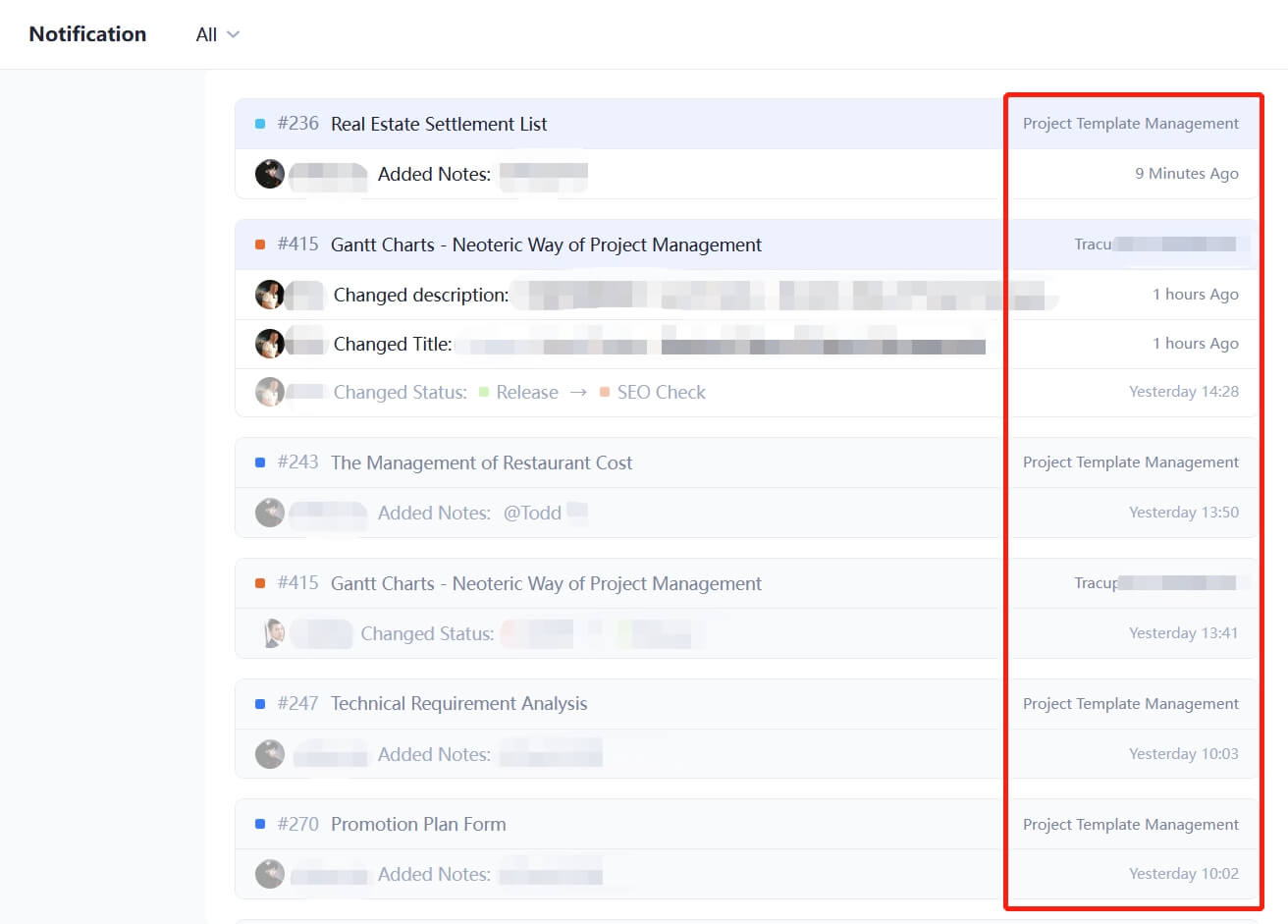
Task: Click user avatar in the #236 Added Notes row
Action: click(270, 174)
